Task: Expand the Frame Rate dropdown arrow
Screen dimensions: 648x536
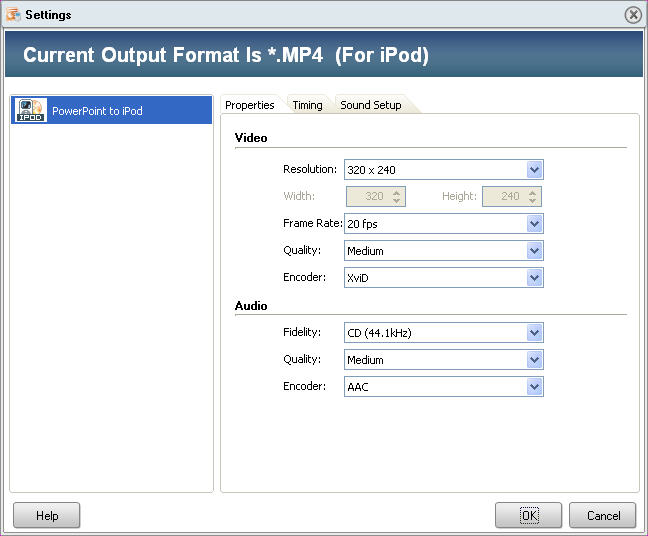Action: pyautogui.click(x=534, y=224)
